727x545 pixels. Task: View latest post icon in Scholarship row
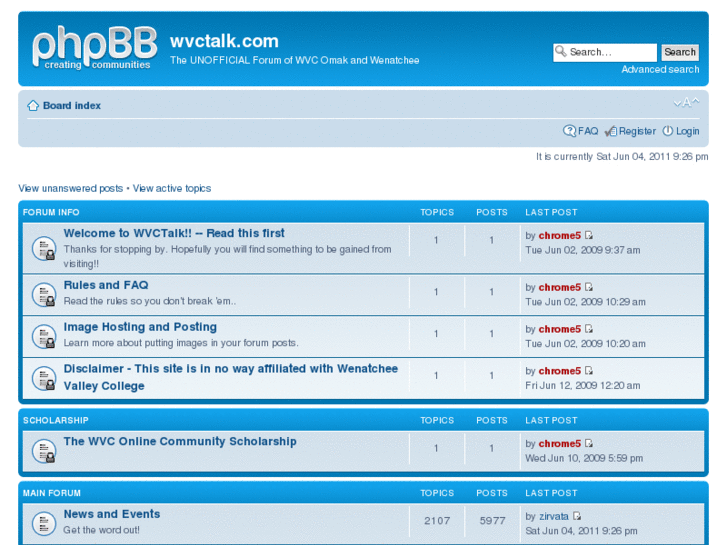click(x=589, y=443)
